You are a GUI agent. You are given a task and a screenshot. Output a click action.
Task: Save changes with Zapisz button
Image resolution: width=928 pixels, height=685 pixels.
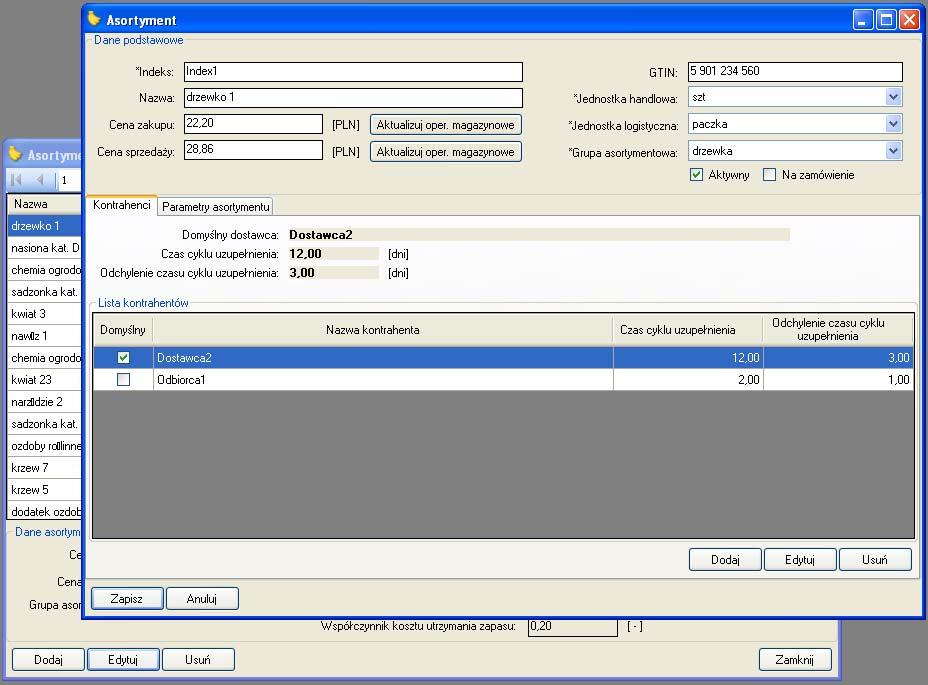click(127, 599)
